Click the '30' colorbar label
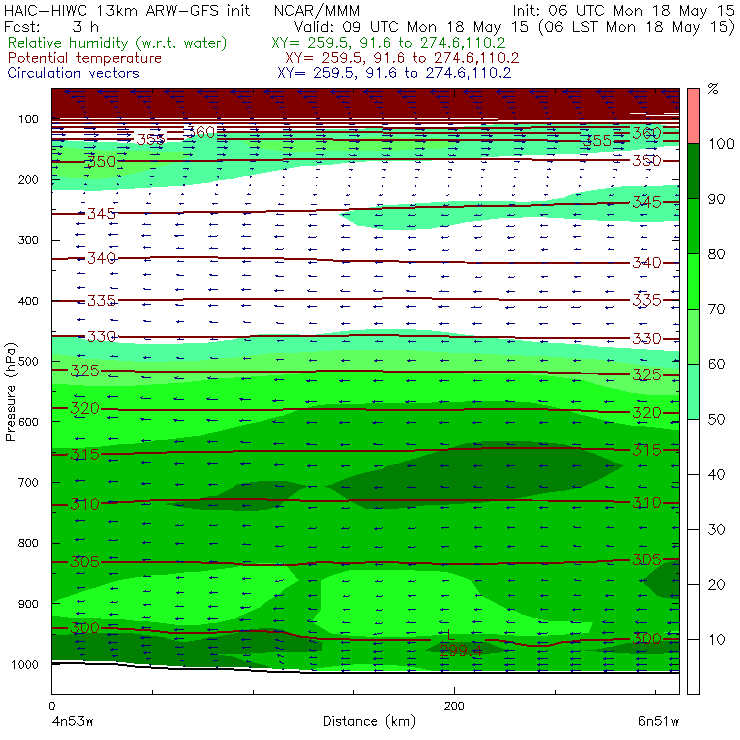Screen dimensions: 740x740 pos(716,530)
